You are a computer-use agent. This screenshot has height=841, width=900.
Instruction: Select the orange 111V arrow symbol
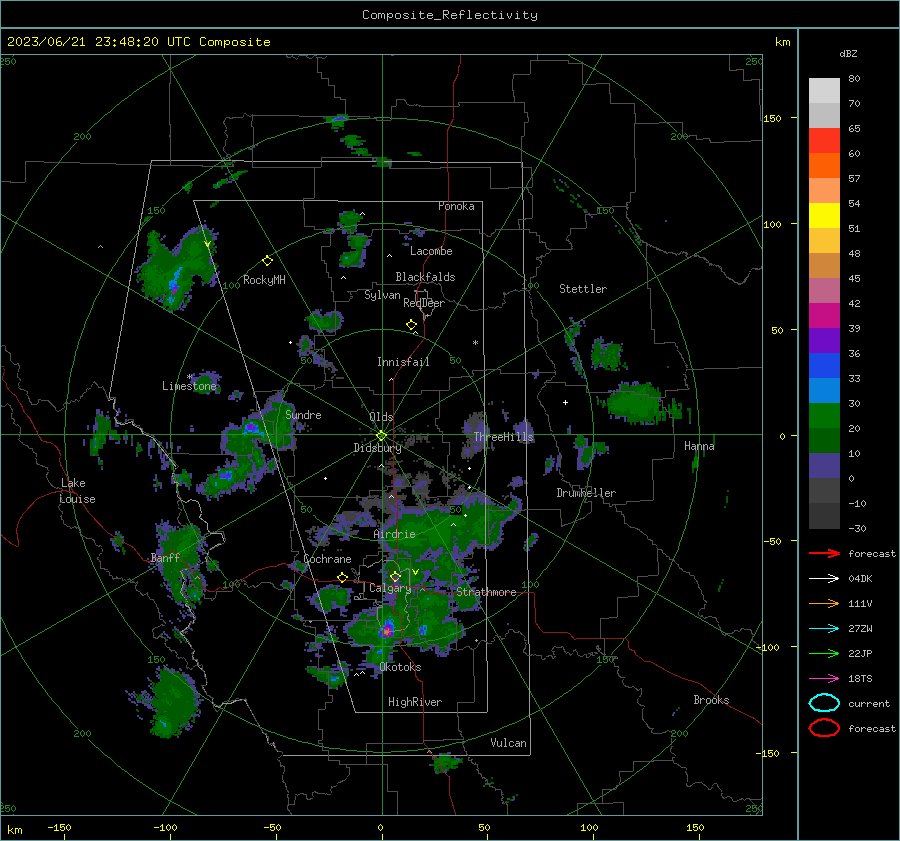coord(824,603)
